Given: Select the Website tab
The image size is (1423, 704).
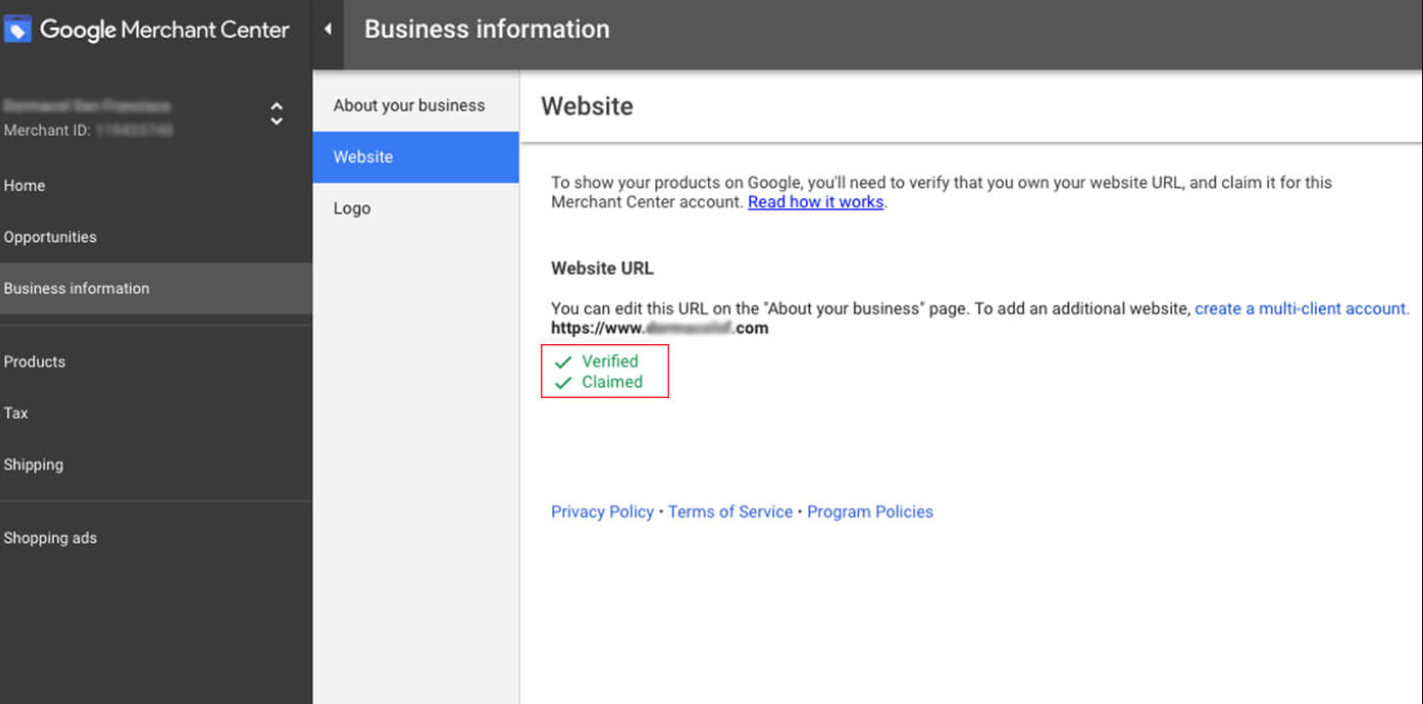Looking at the screenshot, I should [415, 157].
